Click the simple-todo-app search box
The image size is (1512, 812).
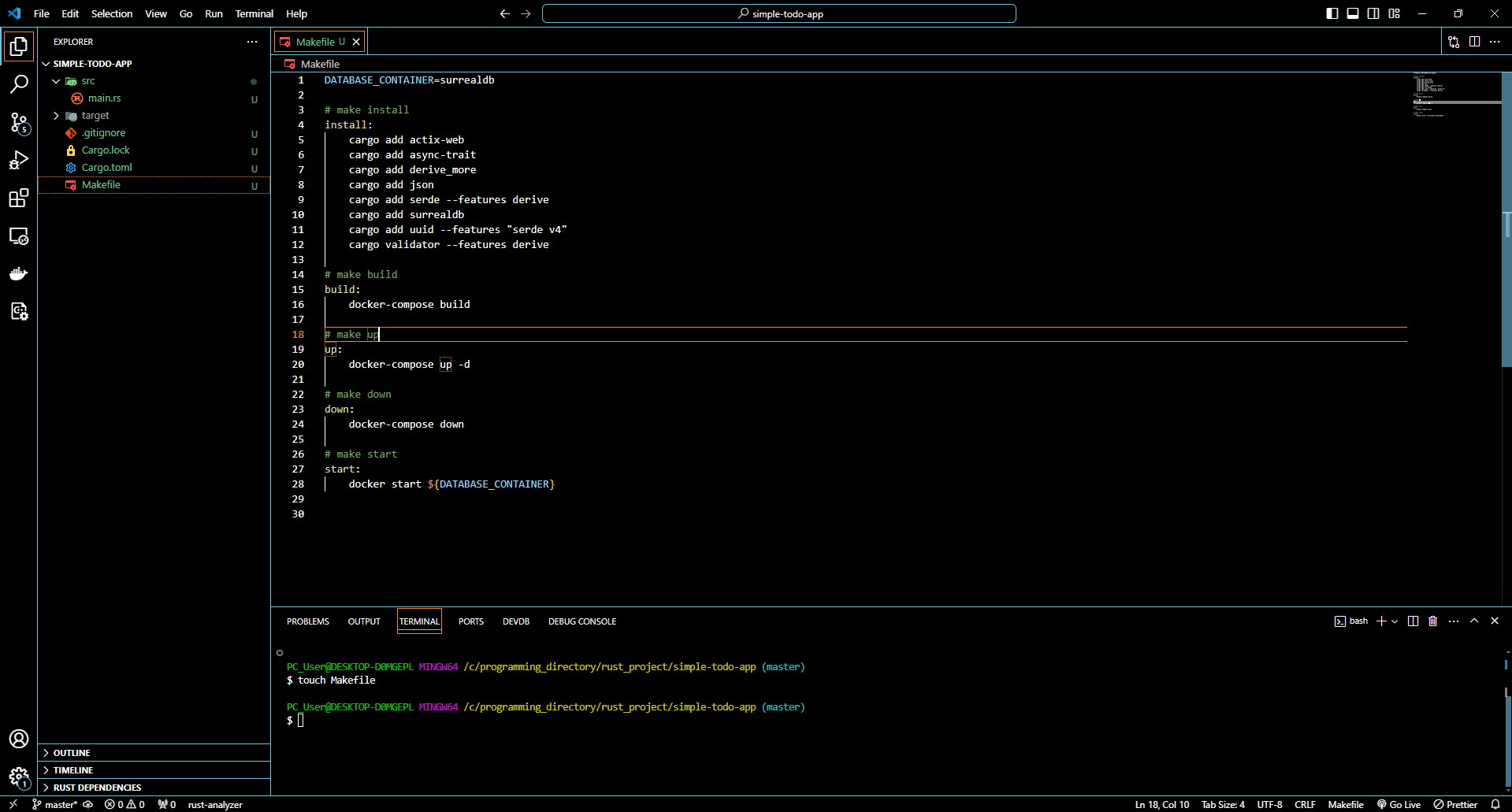click(778, 13)
